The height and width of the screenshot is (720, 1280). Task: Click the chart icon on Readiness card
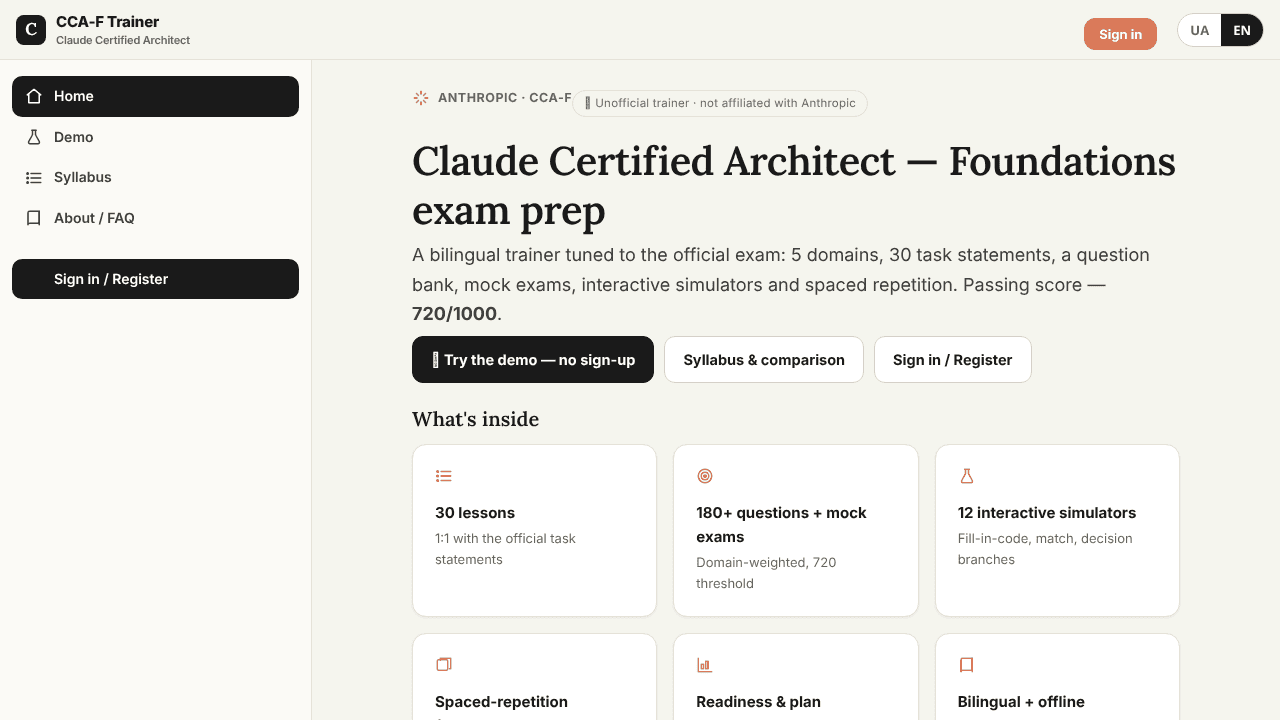tap(705, 665)
